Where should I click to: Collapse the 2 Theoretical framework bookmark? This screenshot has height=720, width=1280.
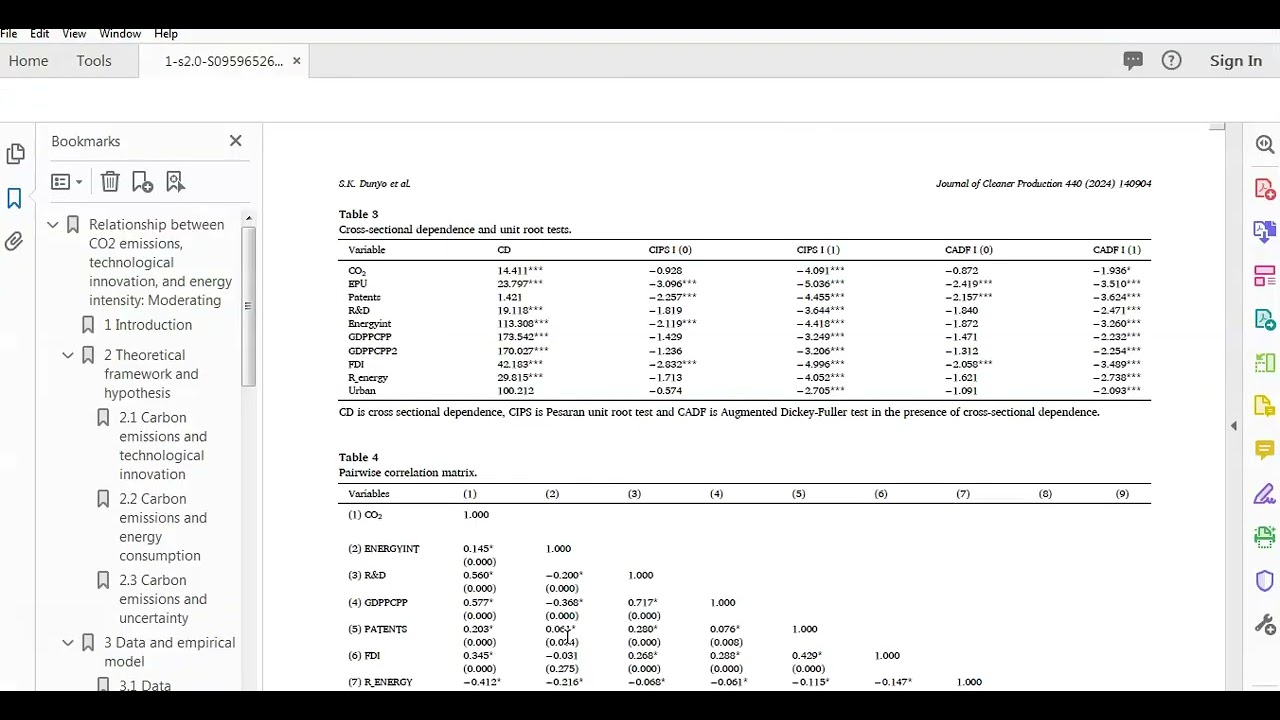tap(68, 355)
